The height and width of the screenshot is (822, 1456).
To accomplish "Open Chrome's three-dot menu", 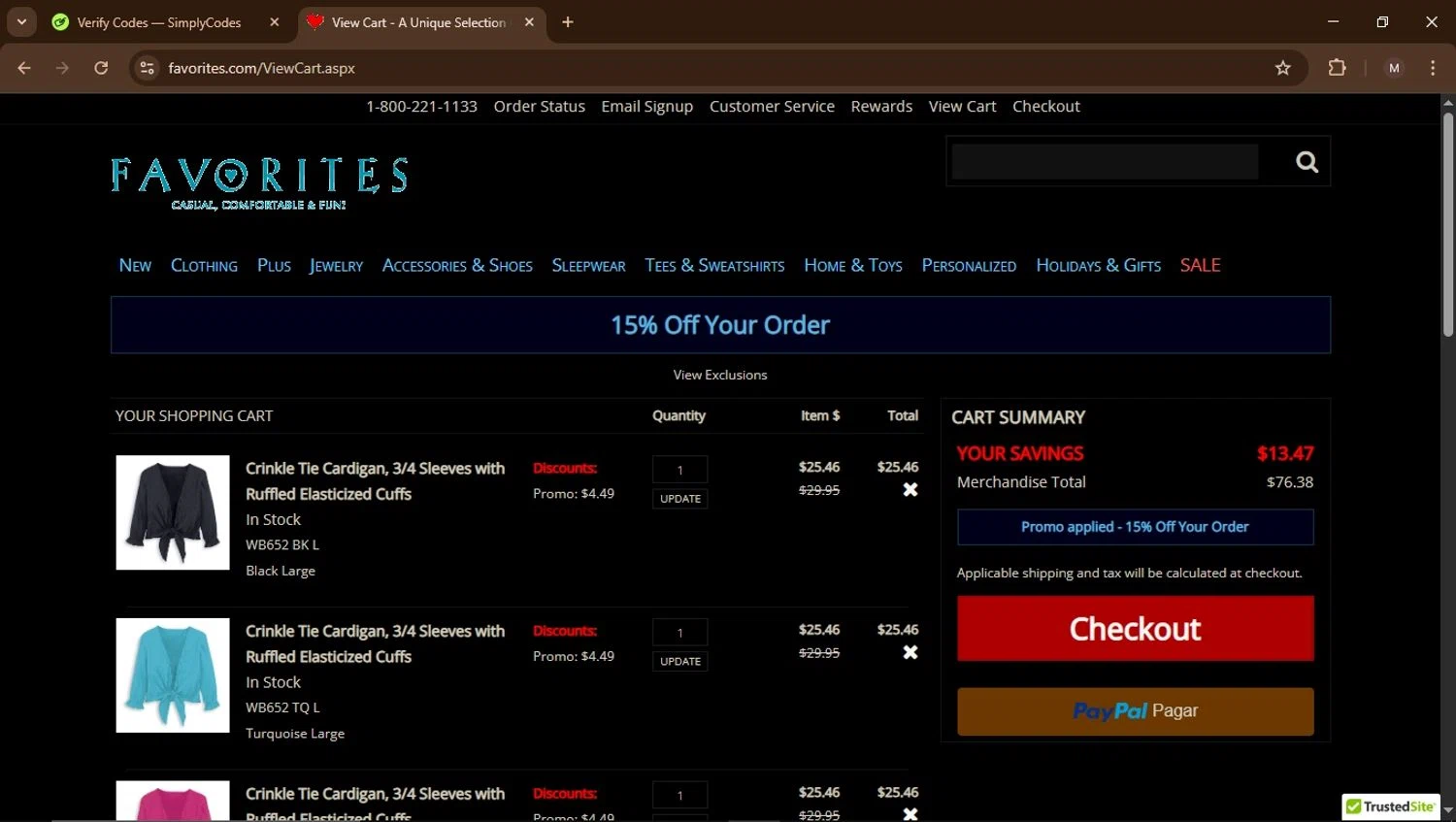I will click(1433, 68).
